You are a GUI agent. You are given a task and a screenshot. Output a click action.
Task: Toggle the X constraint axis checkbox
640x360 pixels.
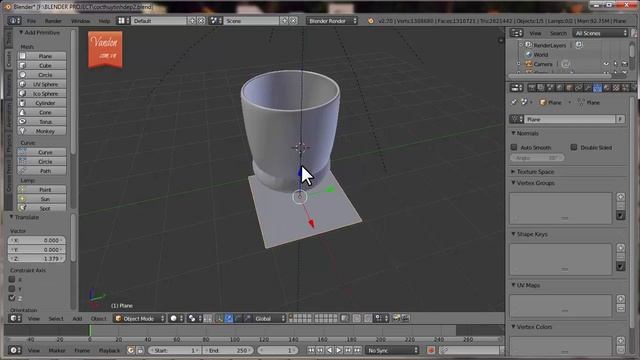click(x=12, y=279)
